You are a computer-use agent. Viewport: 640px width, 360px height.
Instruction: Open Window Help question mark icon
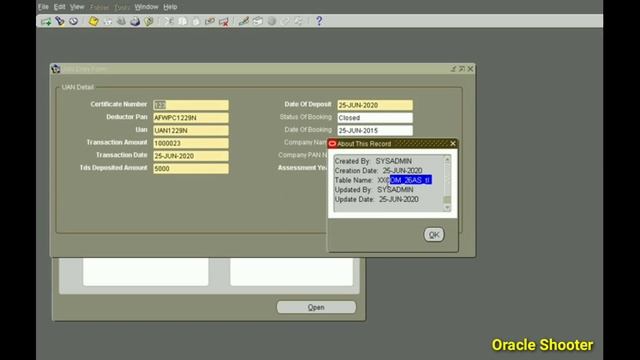click(319, 21)
